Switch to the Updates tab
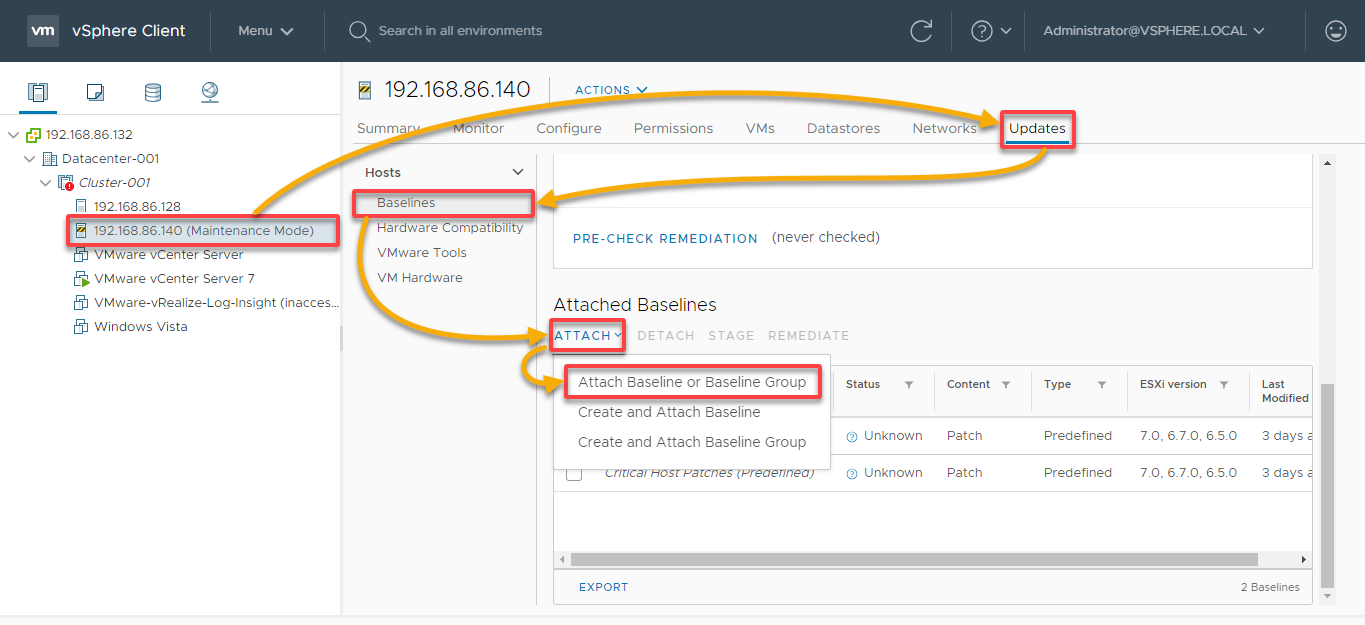Screen dimensions: 1365x625 1037,128
